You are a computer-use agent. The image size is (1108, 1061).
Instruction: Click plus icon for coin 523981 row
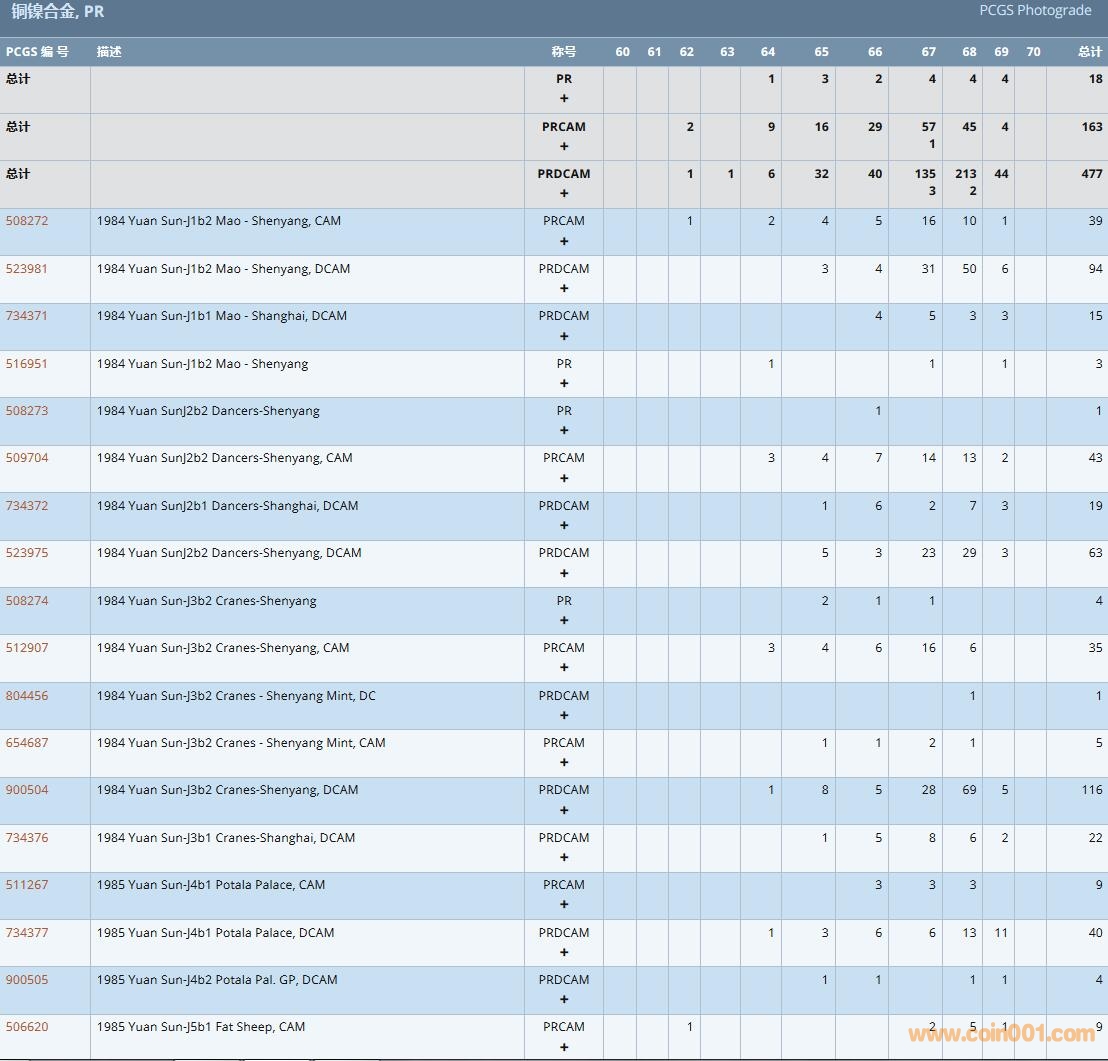564,288
